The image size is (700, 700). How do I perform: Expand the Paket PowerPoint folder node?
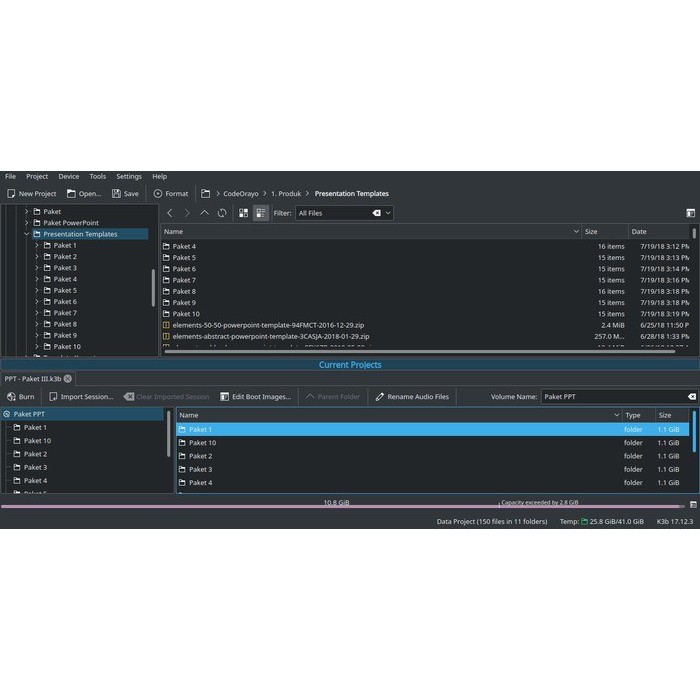[x=27, y=223]
